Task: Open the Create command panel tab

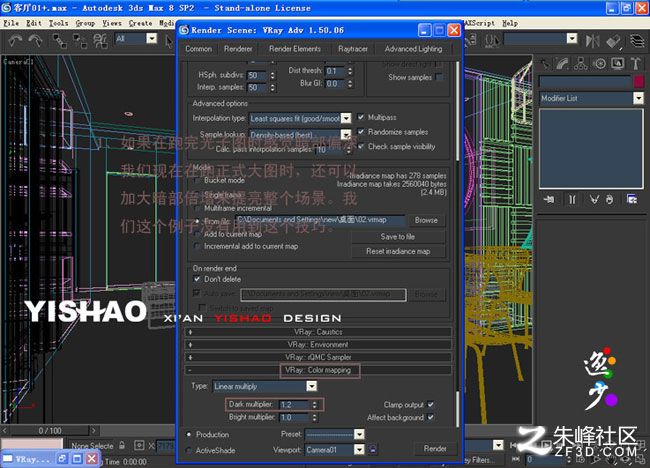Action: pyautogui.click(x=545, y=63)
